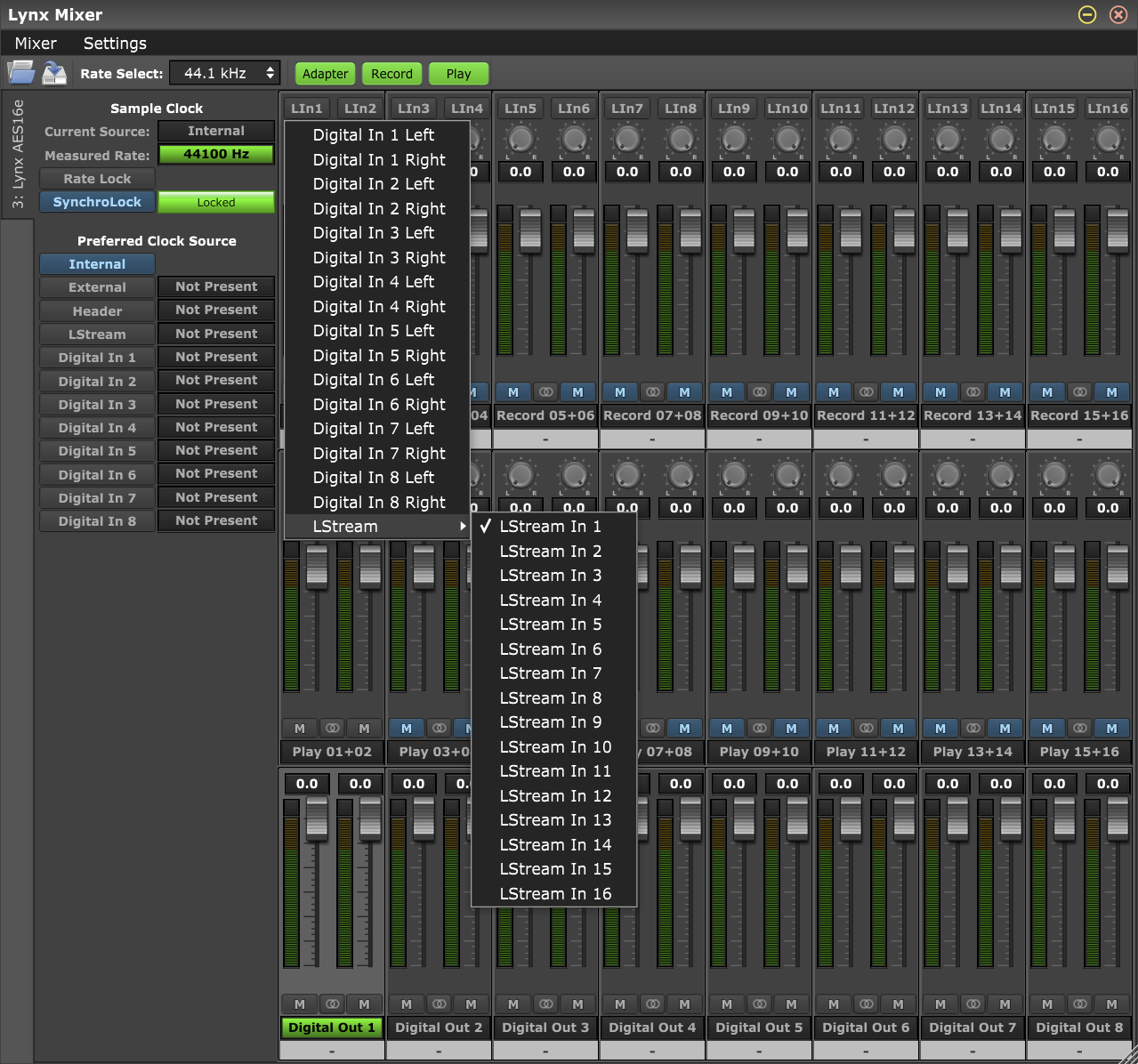
Task: Select the Digital Out 5 output button
Action: [759, 1028]
